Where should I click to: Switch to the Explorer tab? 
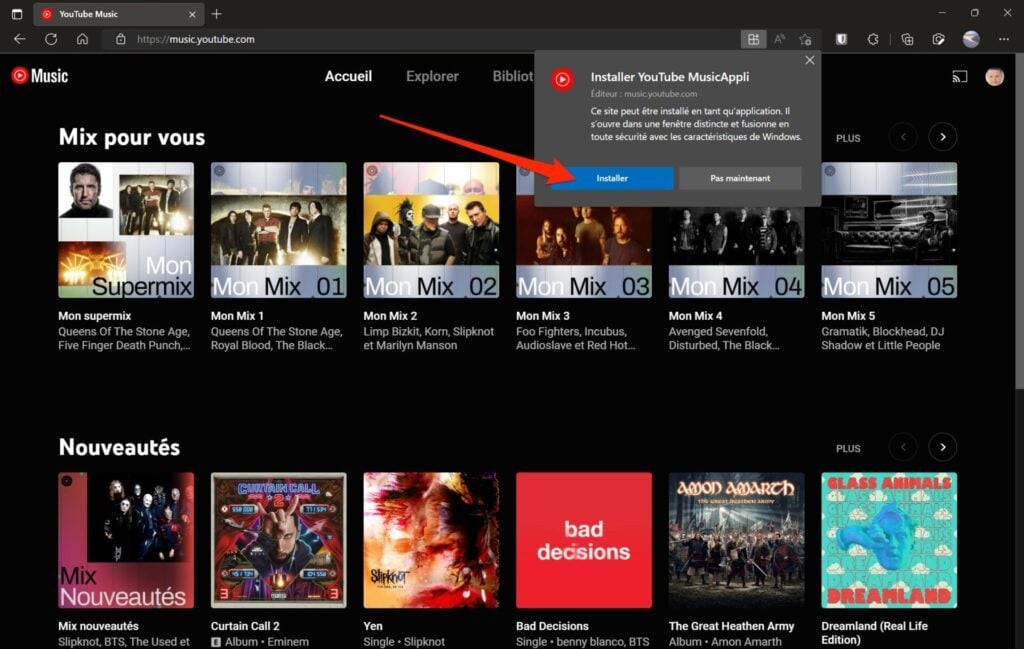(432, 76)
